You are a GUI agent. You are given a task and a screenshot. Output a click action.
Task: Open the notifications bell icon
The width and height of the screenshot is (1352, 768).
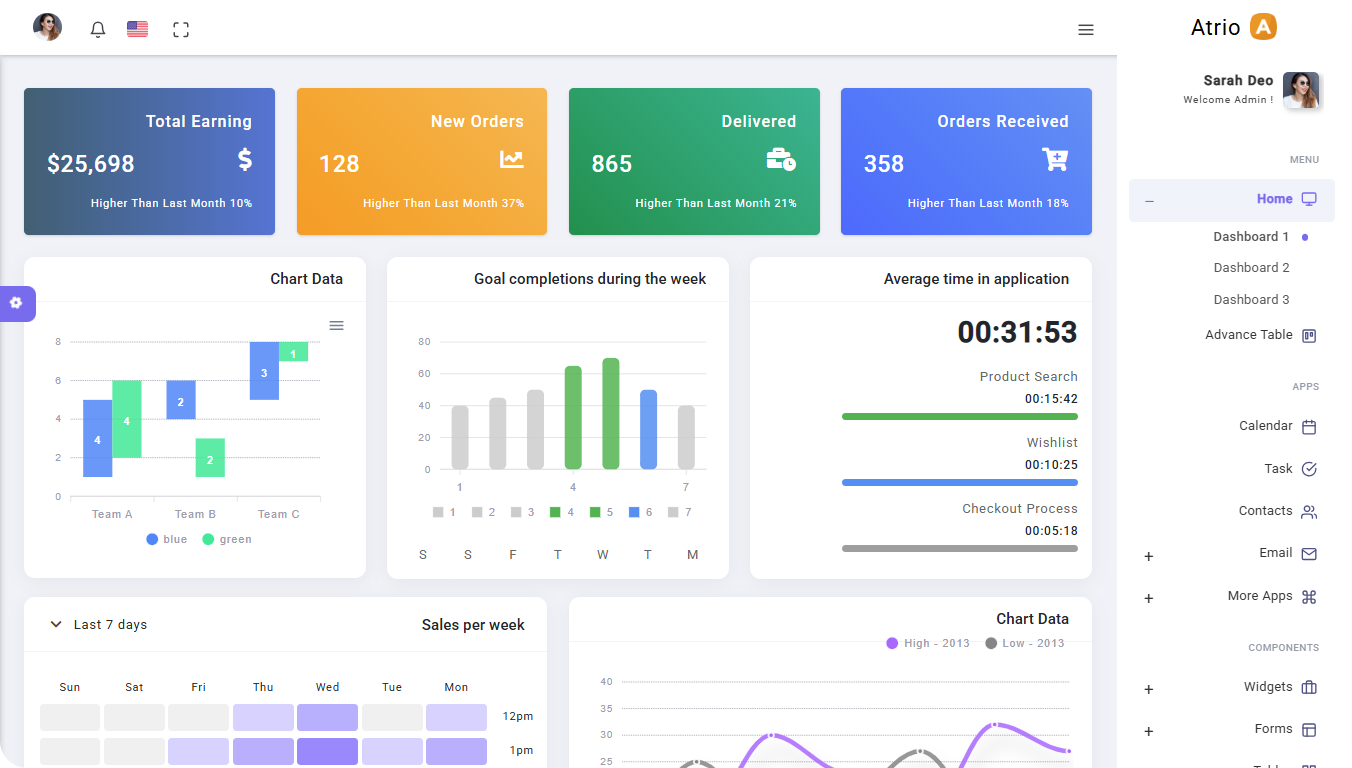pos(98,30)
